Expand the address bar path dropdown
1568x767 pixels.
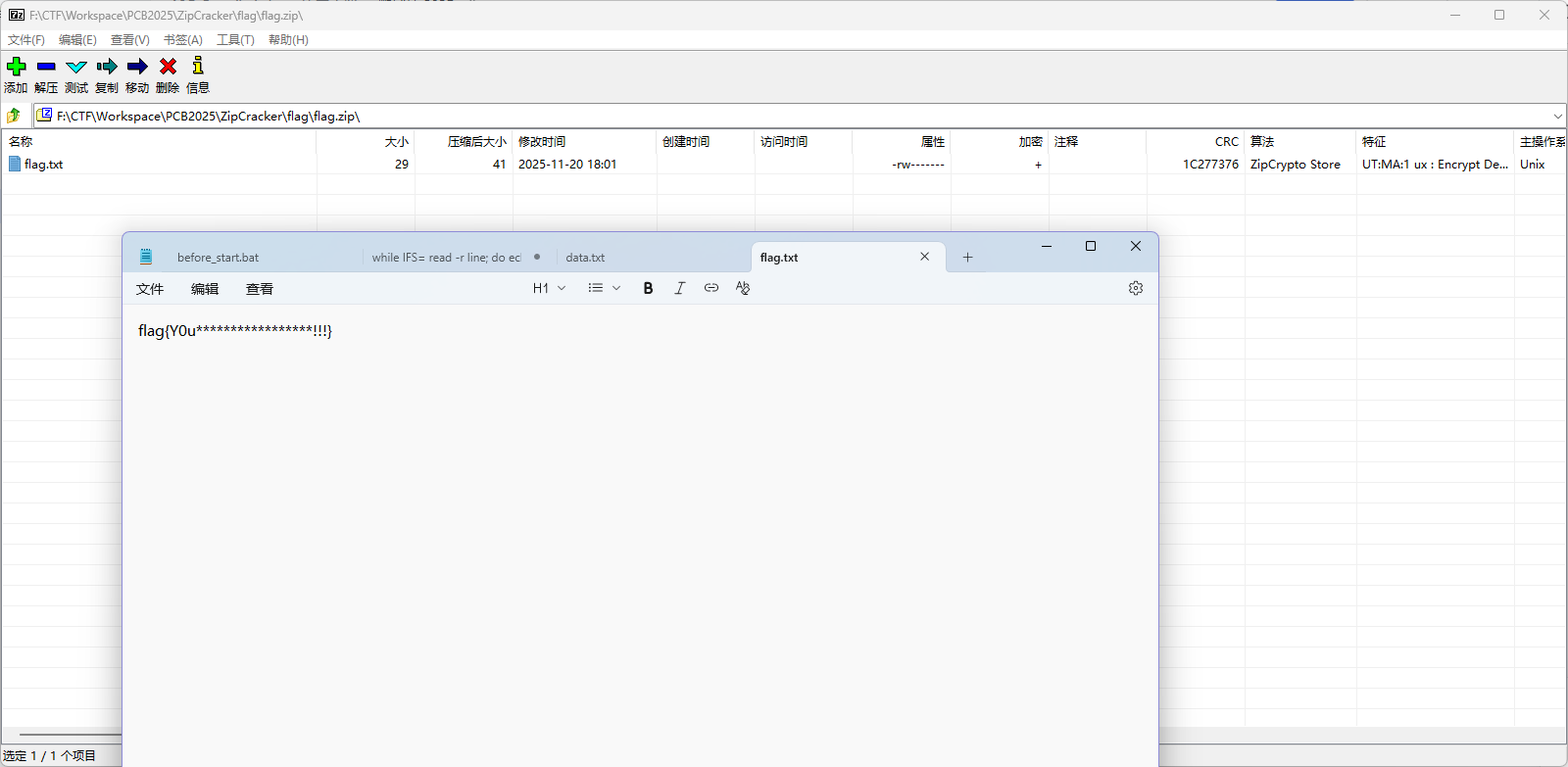point(1557,116)
